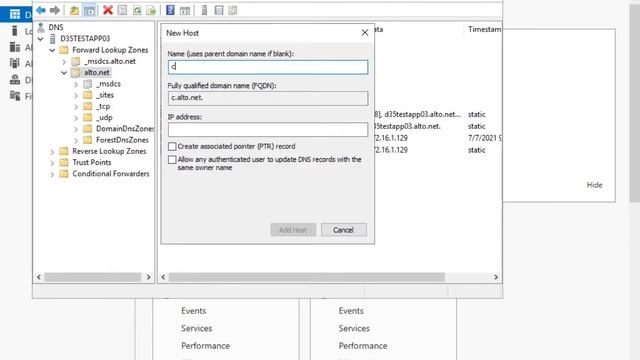Click the New Server toolbar icon
This screenshot has height=360, width=640.
[x=204, y=10]
